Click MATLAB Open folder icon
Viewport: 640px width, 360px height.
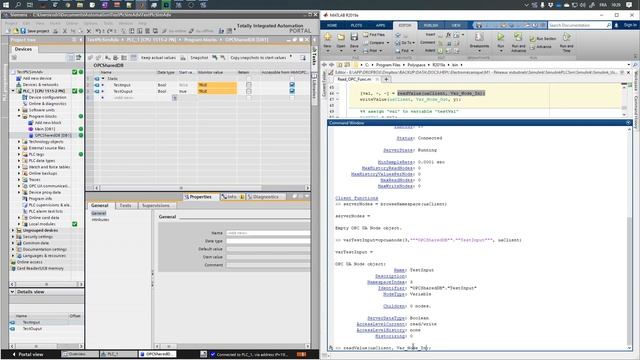click(x=341, y=38)
